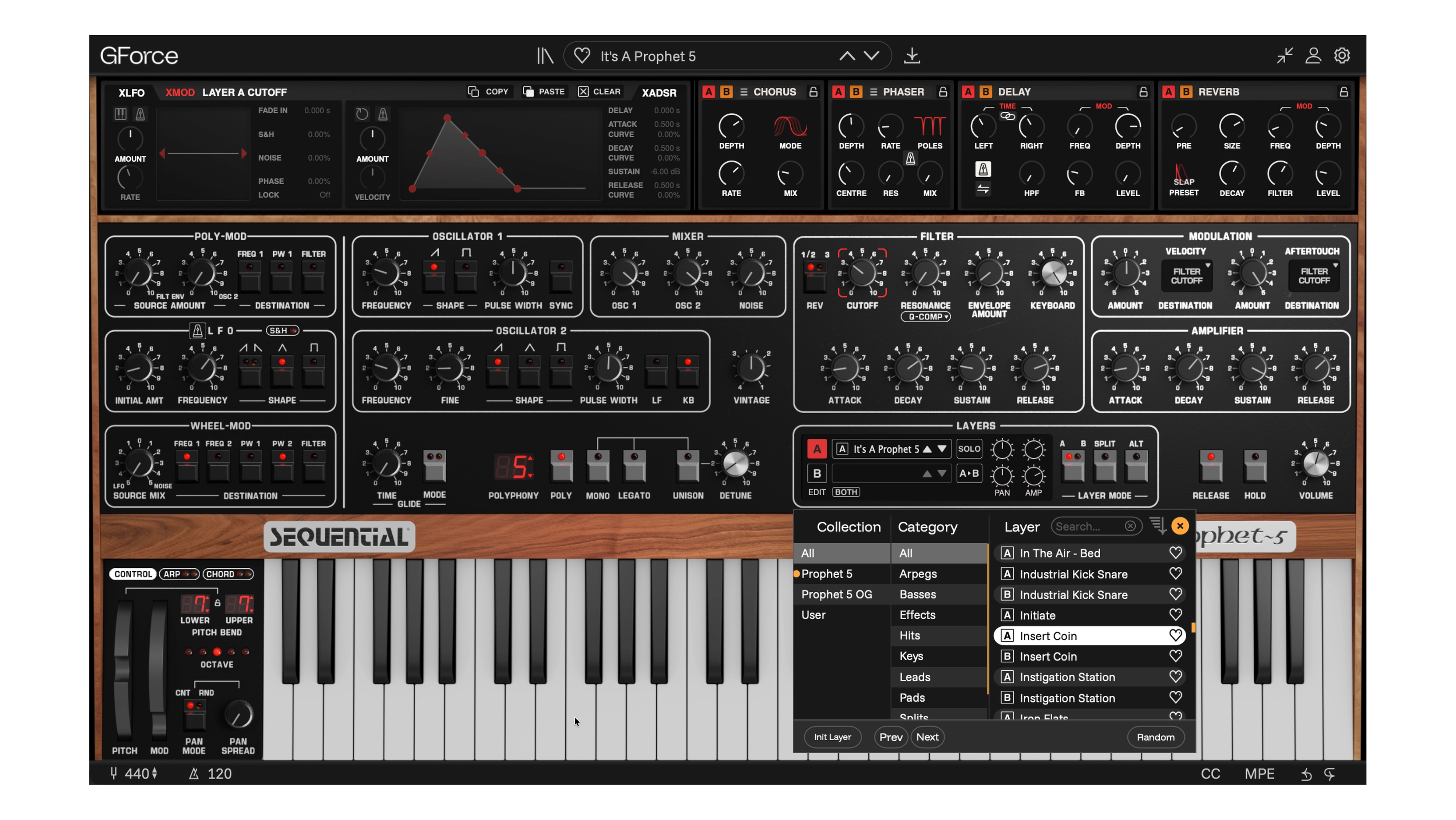The width and height of the screenshot is (1456, 820).
Task: Click the shrink window arrows icon
Action: coord(1285,55)
